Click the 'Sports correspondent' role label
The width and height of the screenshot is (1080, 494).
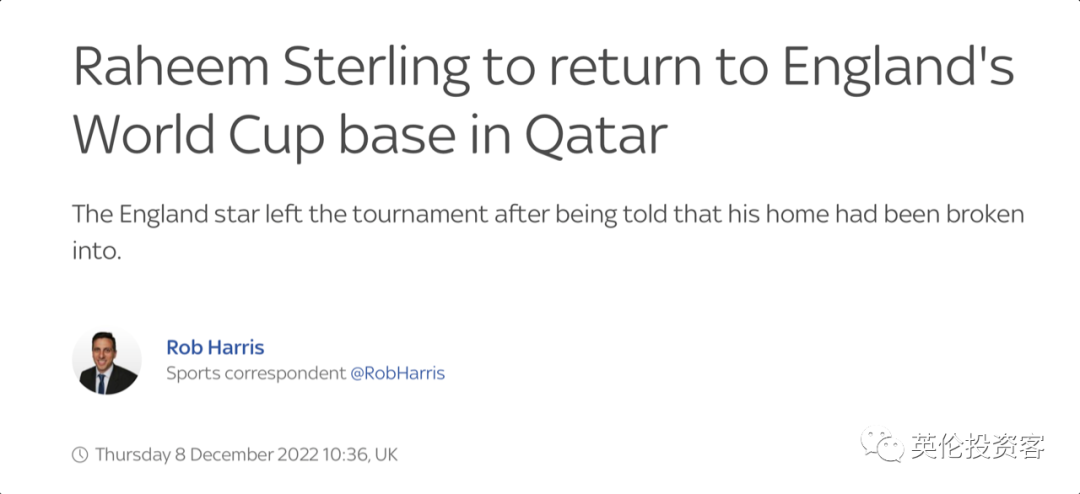[x=256, y=373]
